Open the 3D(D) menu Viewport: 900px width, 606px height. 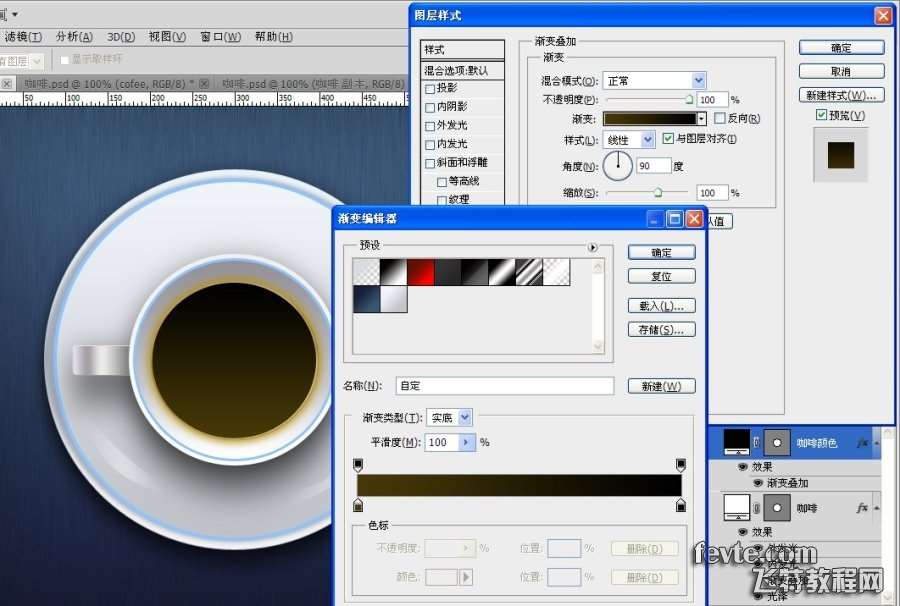[x=121, y=37]
